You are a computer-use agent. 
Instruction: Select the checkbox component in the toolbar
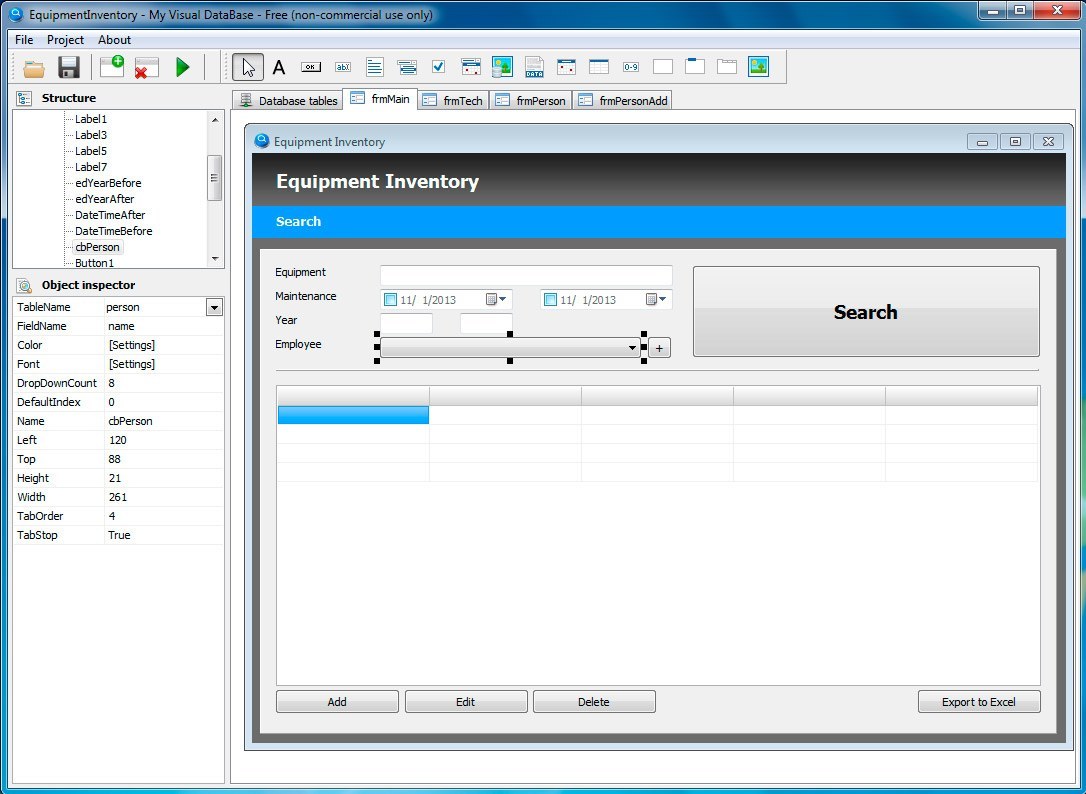coord(438,67)
